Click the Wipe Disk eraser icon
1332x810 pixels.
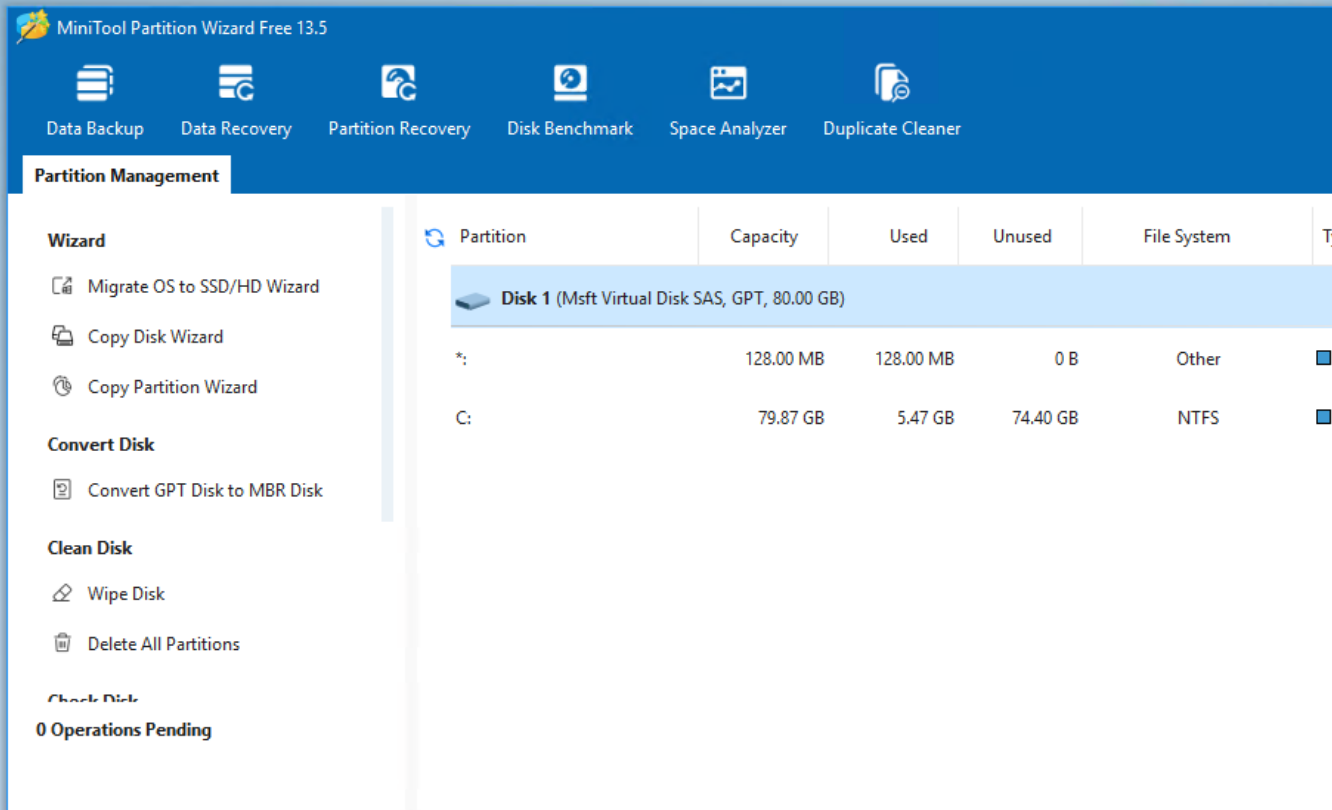pos(62,593)
